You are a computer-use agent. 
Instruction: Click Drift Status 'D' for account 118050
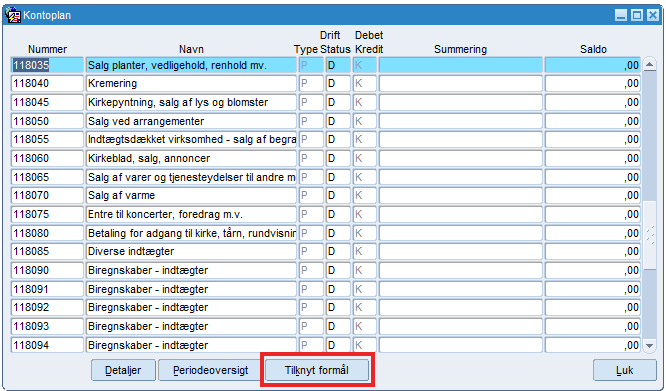click(x=338, y=121)
